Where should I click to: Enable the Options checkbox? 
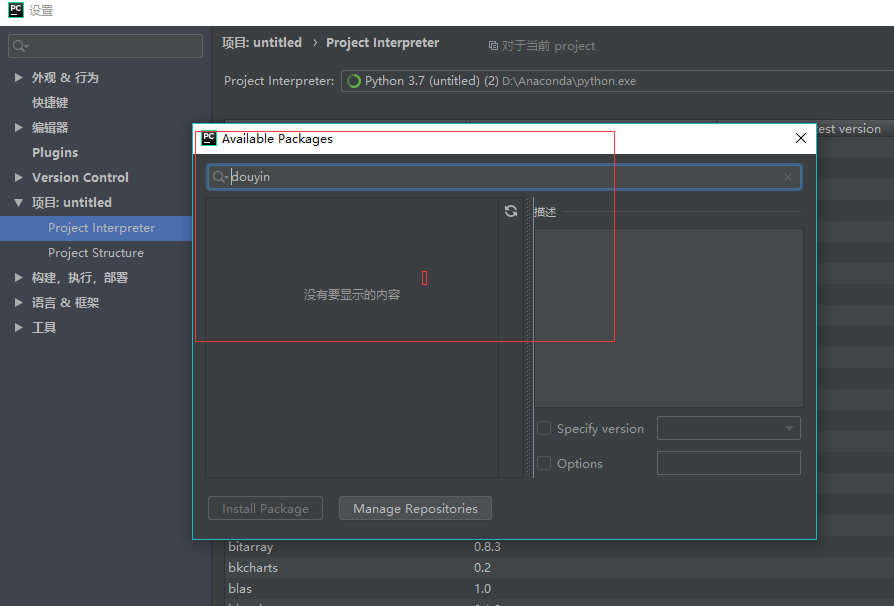[x=544, y=463]
